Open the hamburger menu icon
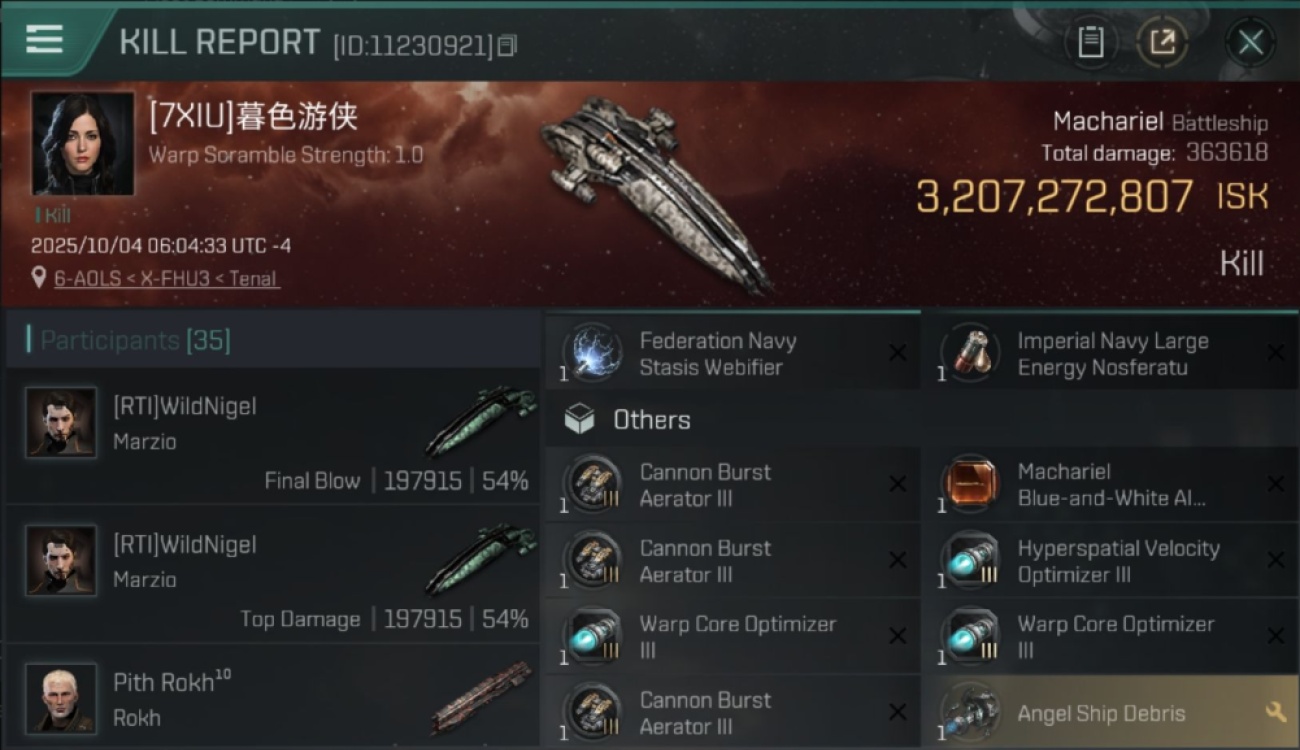Viewport: 1300px width, 750px height. (44, 39)
